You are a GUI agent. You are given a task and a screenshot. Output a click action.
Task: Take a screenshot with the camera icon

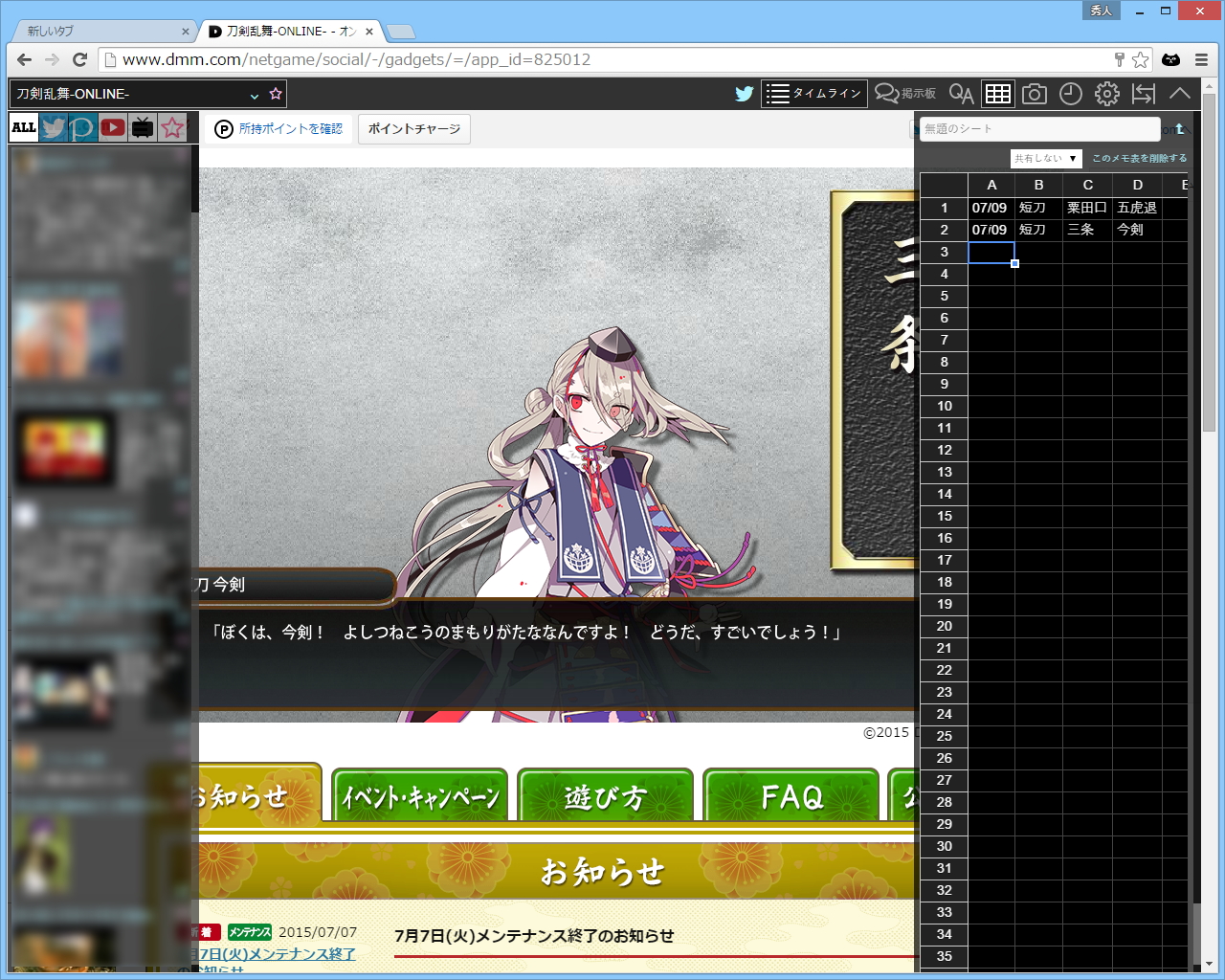(1035, 94)
